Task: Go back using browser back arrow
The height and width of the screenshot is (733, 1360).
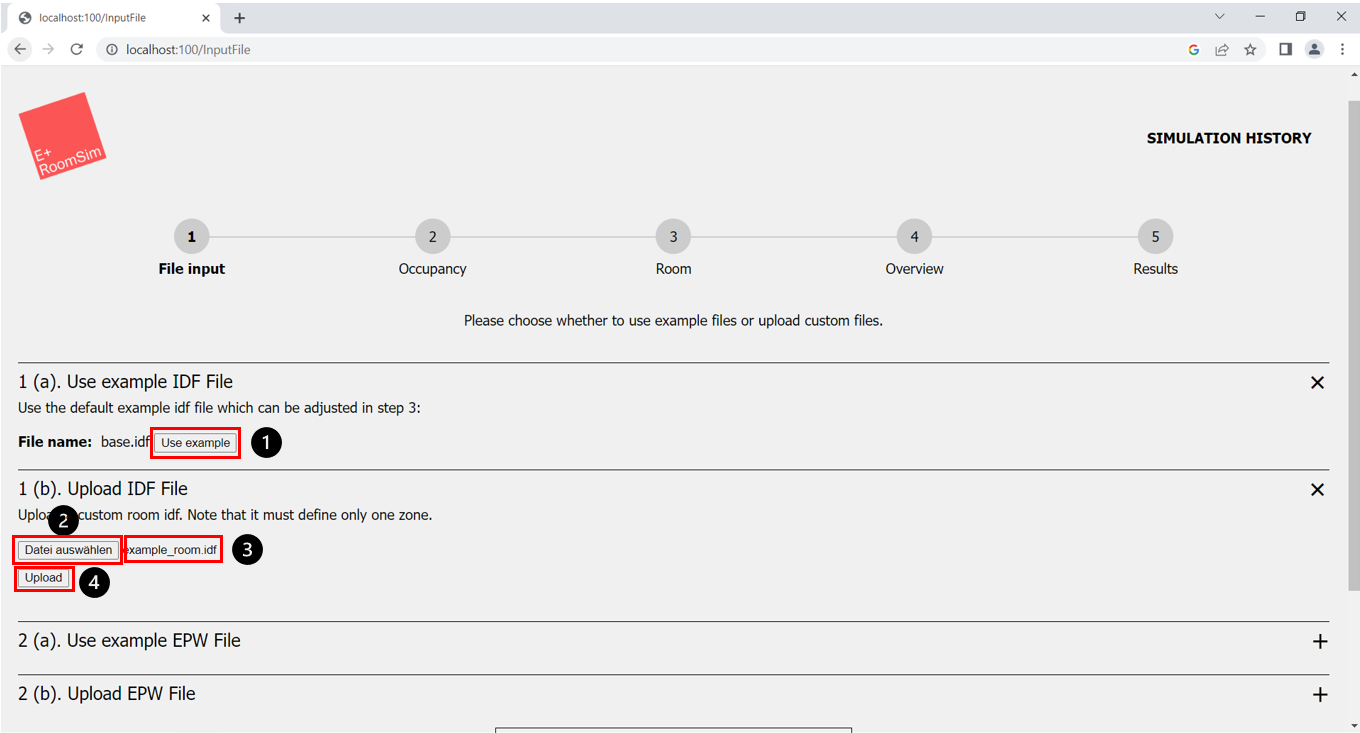Action: pos(20,49)
